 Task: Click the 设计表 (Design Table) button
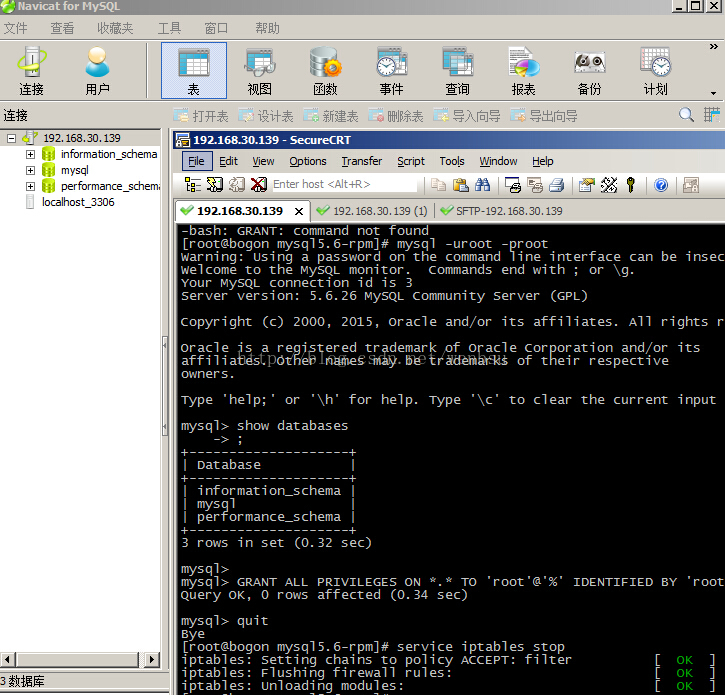(266, 116)
